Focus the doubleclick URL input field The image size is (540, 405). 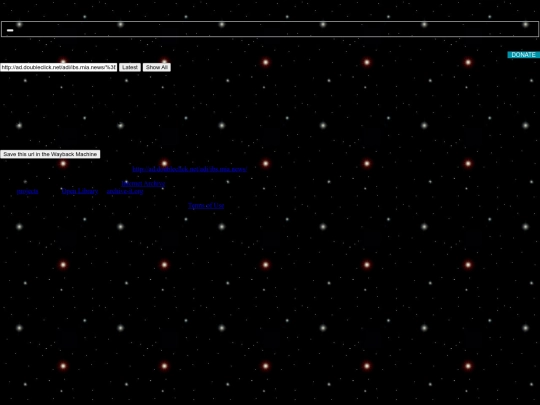pyautogui.click(x=59, y=67)
